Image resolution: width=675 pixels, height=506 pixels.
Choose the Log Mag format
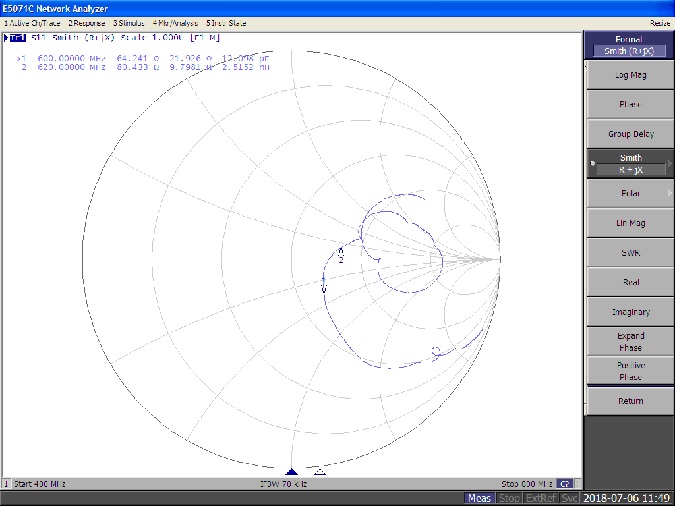pos(630,75)
